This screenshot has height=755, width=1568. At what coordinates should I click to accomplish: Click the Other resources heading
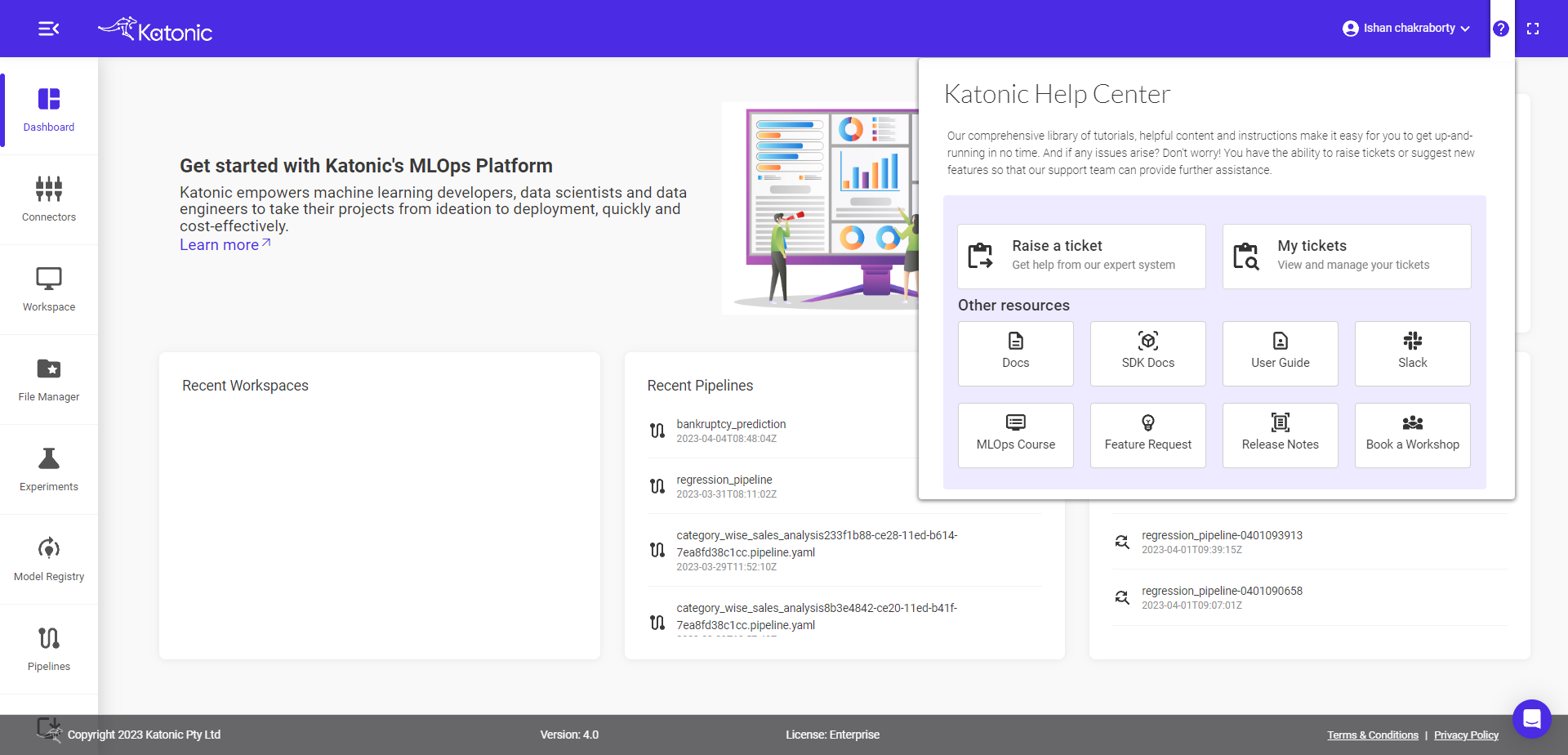click(1013, 306)
